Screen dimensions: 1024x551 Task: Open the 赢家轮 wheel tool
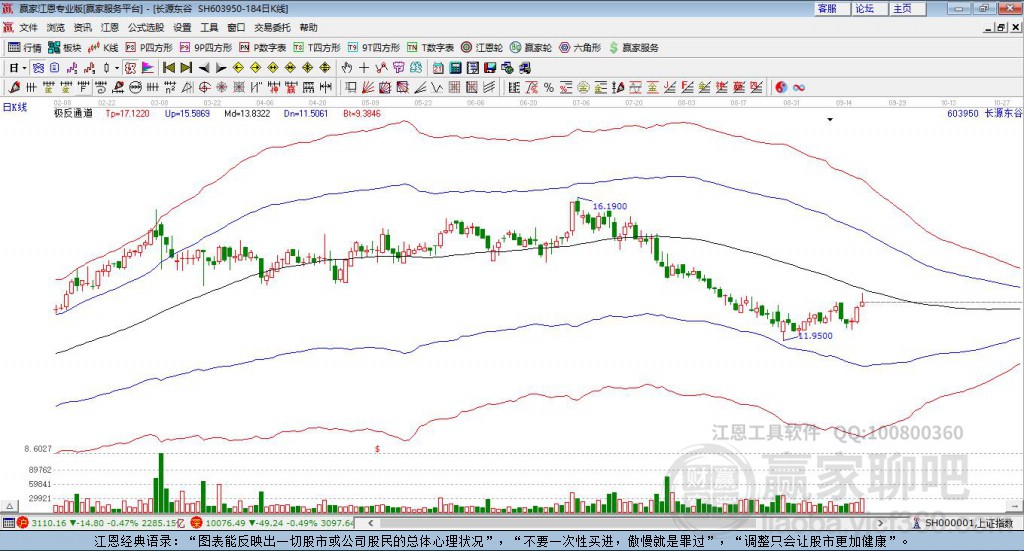(x=531, y=48)
